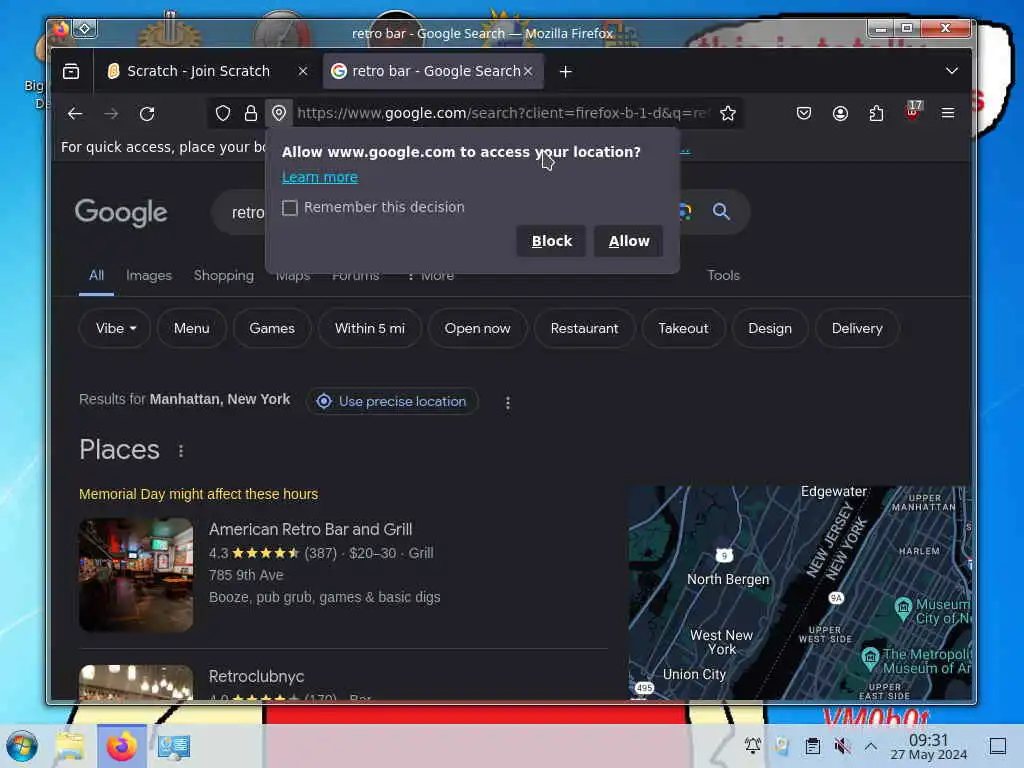Open site security padlock info

tap(251, 114)
